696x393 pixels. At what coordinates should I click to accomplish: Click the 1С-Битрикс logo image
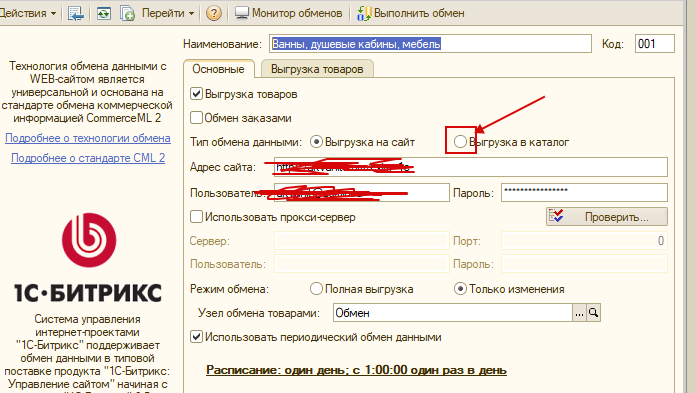pos(88,258)
